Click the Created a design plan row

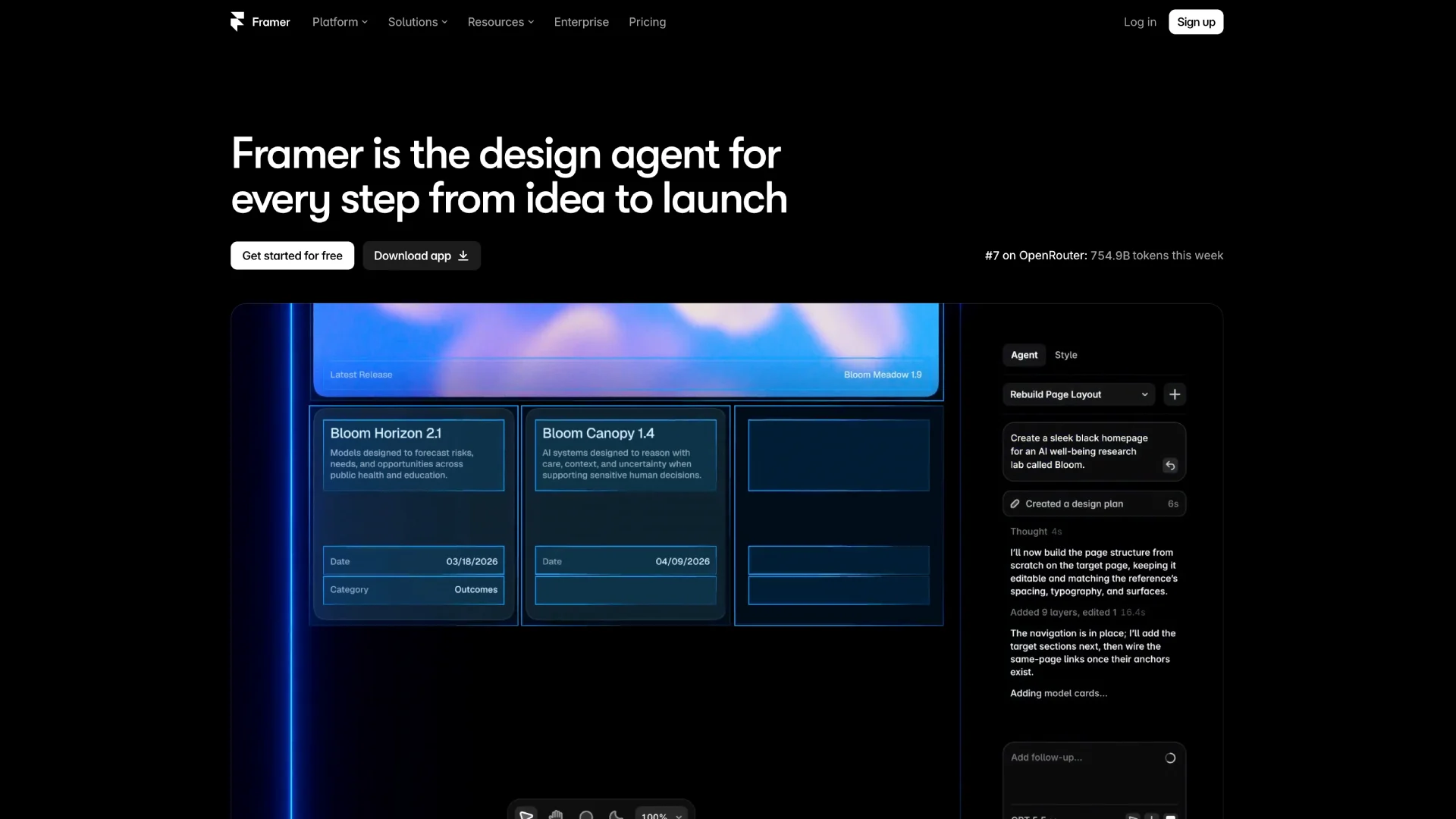(x=1094, y=504)
